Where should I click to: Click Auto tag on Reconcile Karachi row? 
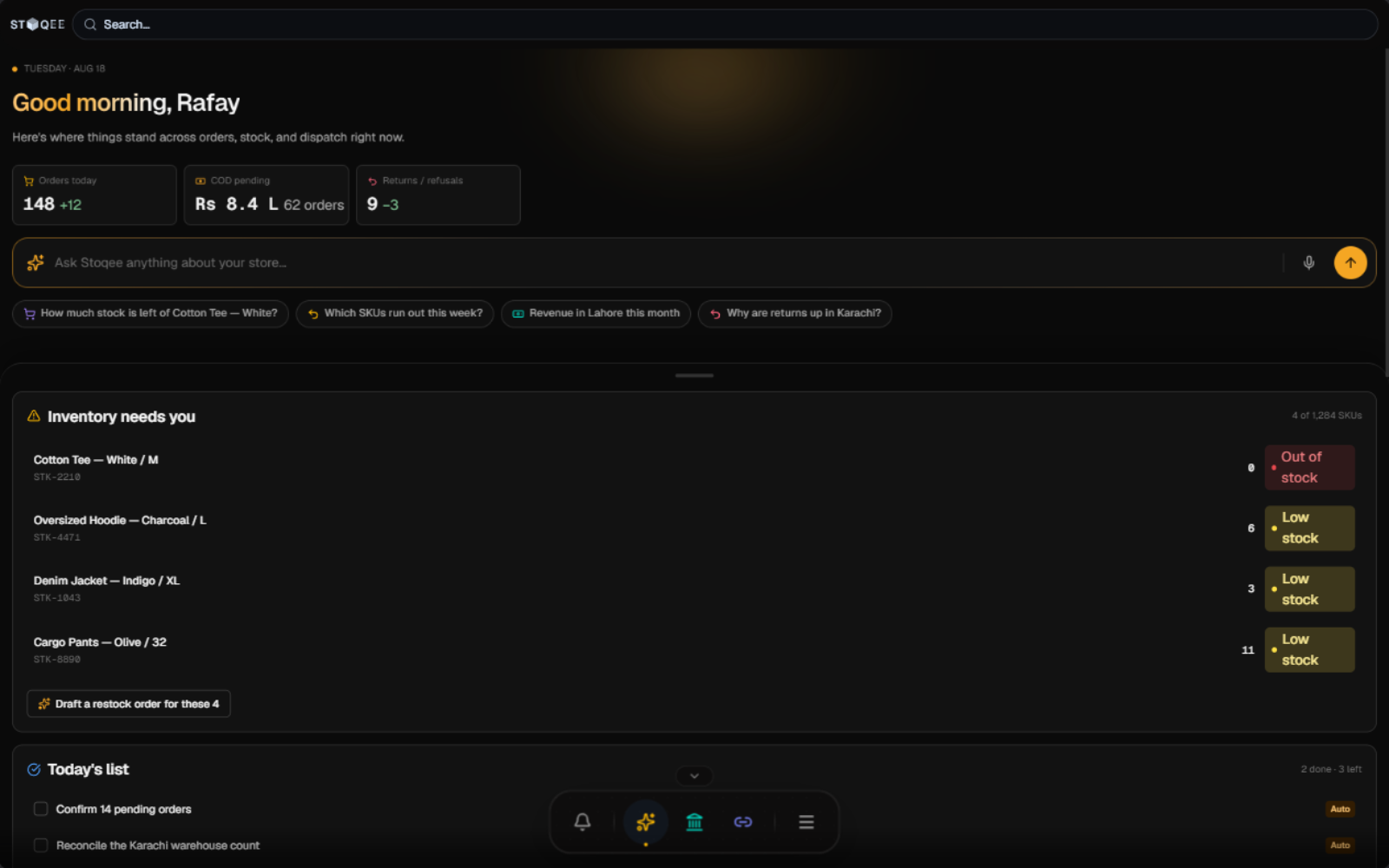pyautogui.click(x=1340, y=845)
